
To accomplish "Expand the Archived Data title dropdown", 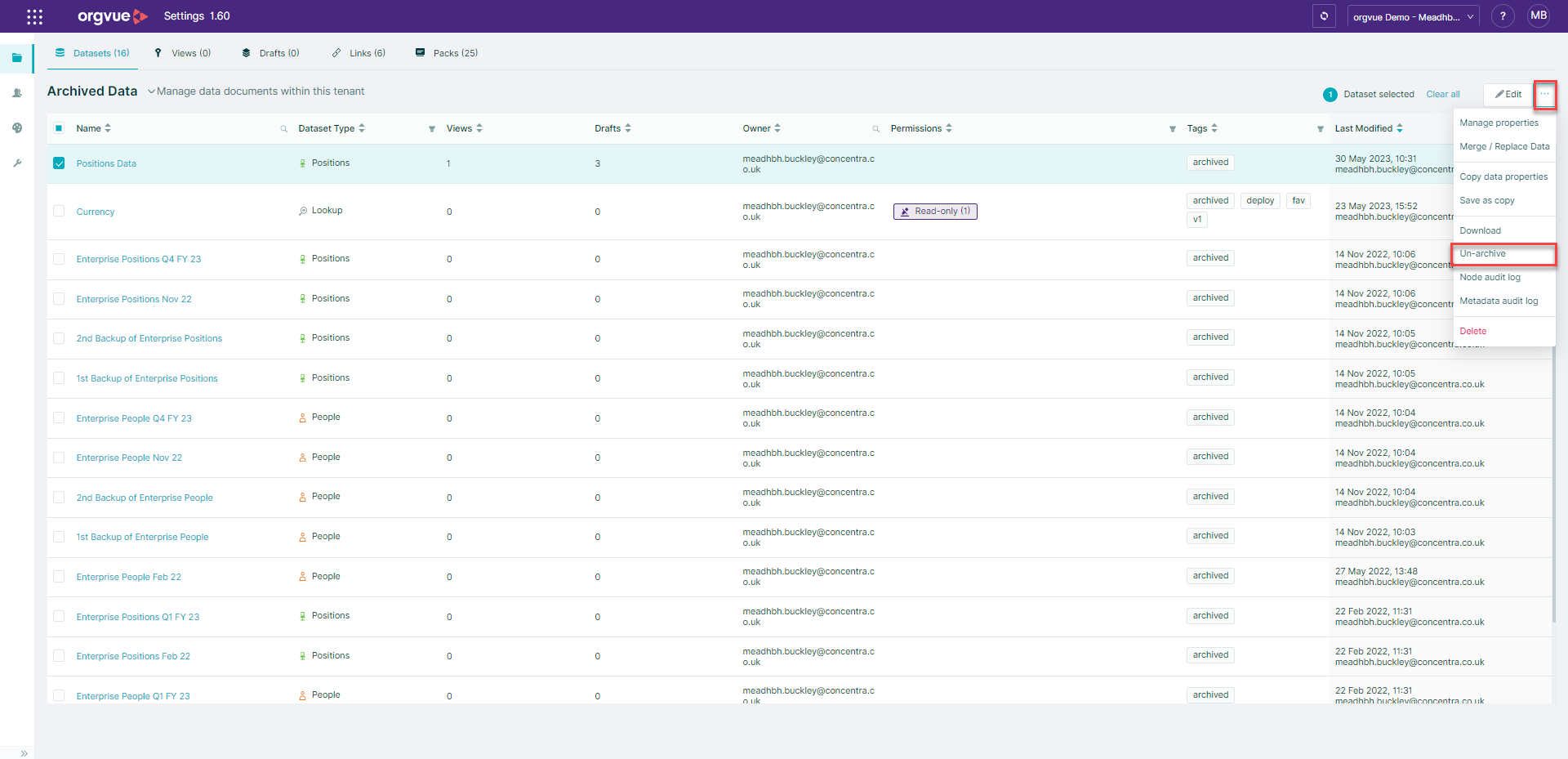I will click(151, 92).
